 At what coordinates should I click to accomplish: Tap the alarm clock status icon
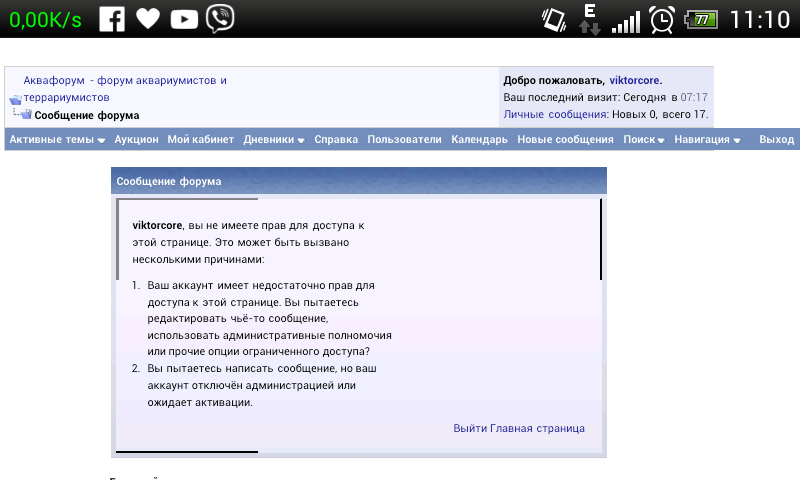click(661, 19)
